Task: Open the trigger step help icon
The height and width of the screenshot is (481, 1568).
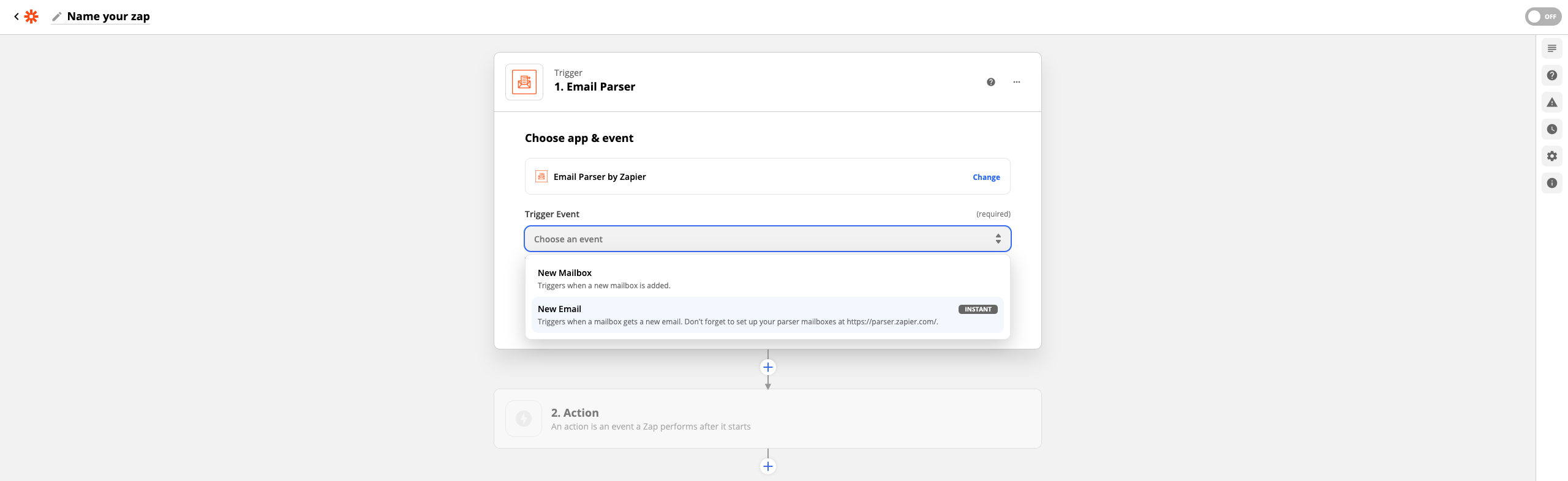Action: coord(990,82)
